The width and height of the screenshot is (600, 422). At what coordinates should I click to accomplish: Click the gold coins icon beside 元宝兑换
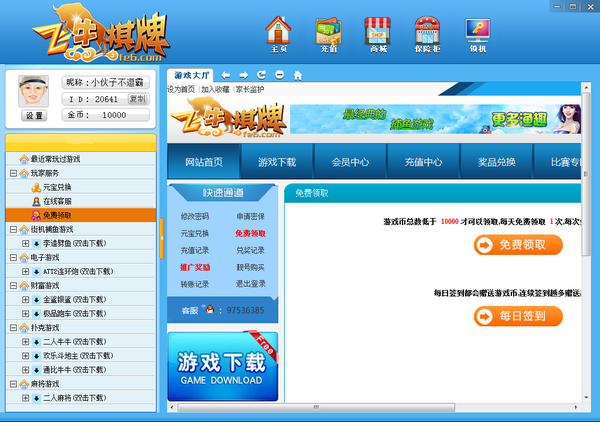36,187
